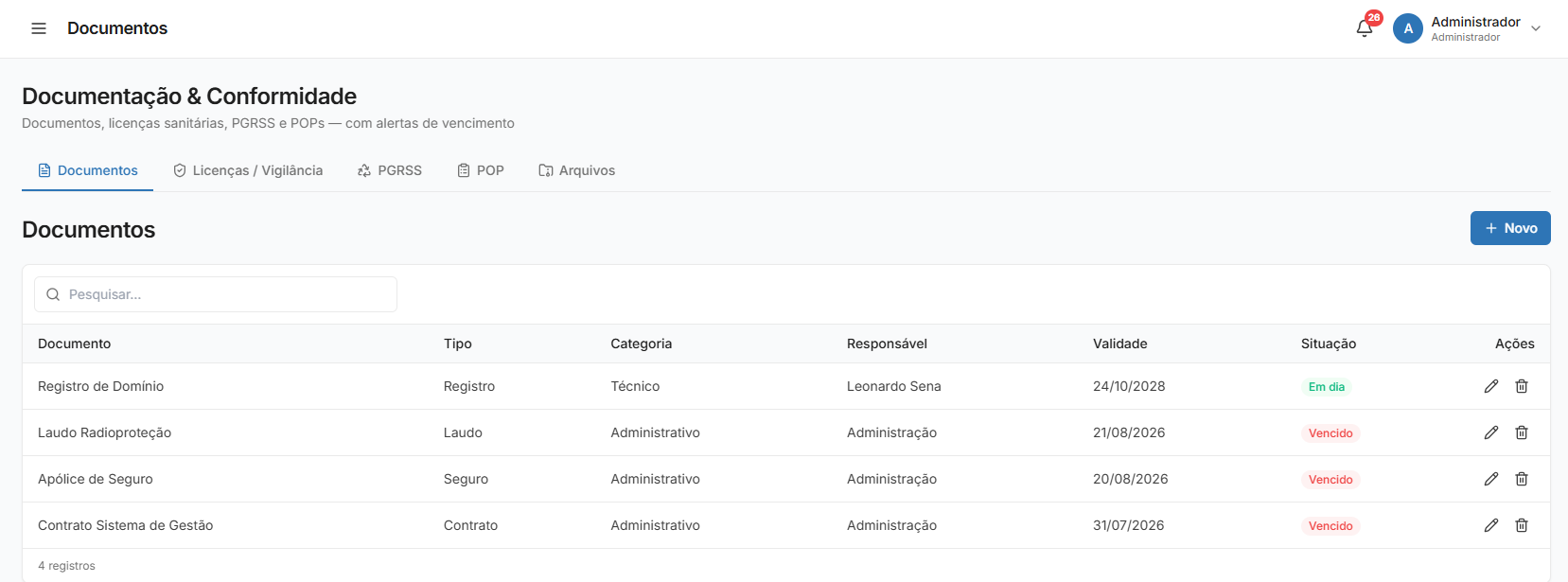Click the blue avatar circle with letter A
The width and height of the screenshot is (1568, 582).
[1408, 28]
